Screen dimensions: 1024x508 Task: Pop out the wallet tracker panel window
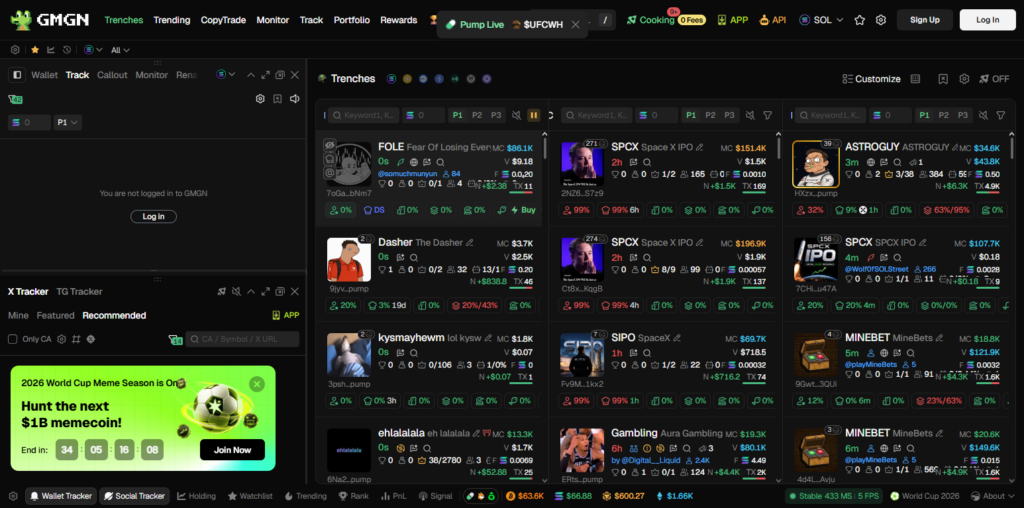(280, 75)
